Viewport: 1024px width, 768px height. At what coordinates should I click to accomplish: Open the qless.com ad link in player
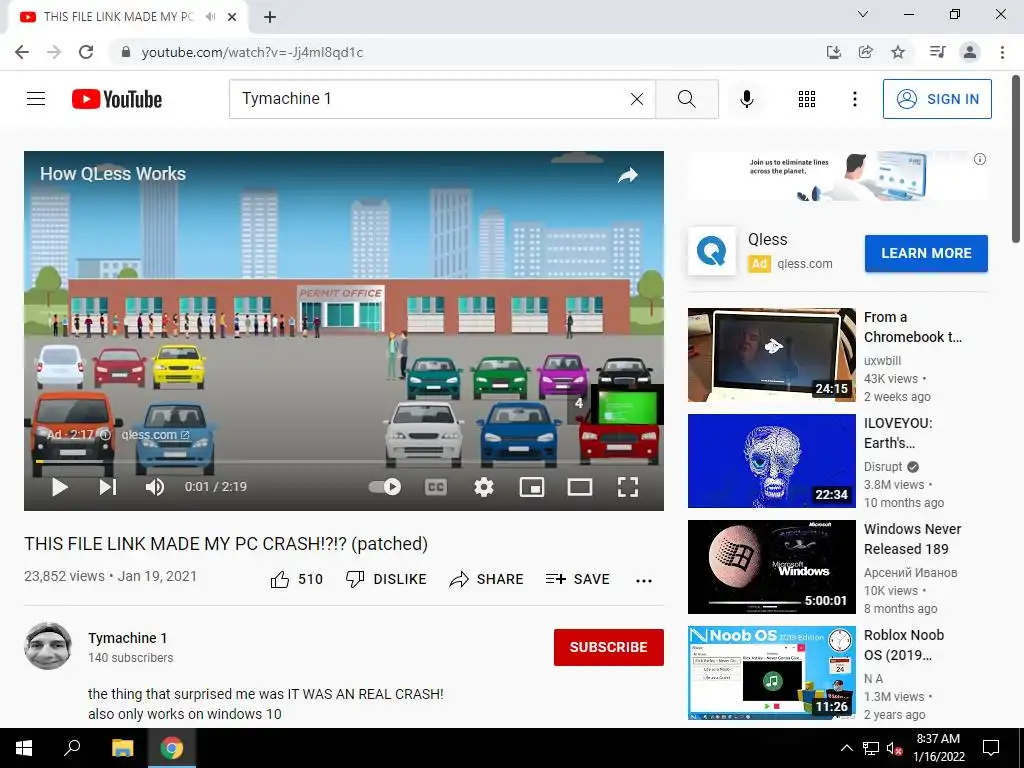(155, 435)
